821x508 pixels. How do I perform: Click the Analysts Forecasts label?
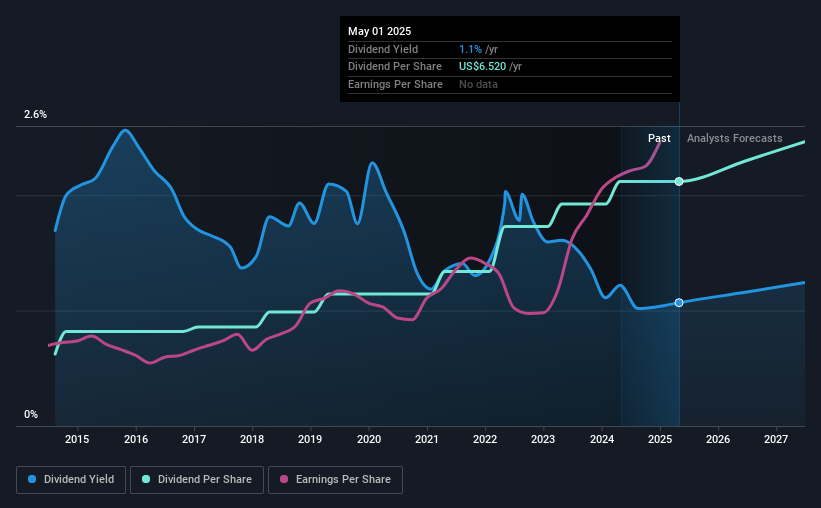(x=735, y=138)
